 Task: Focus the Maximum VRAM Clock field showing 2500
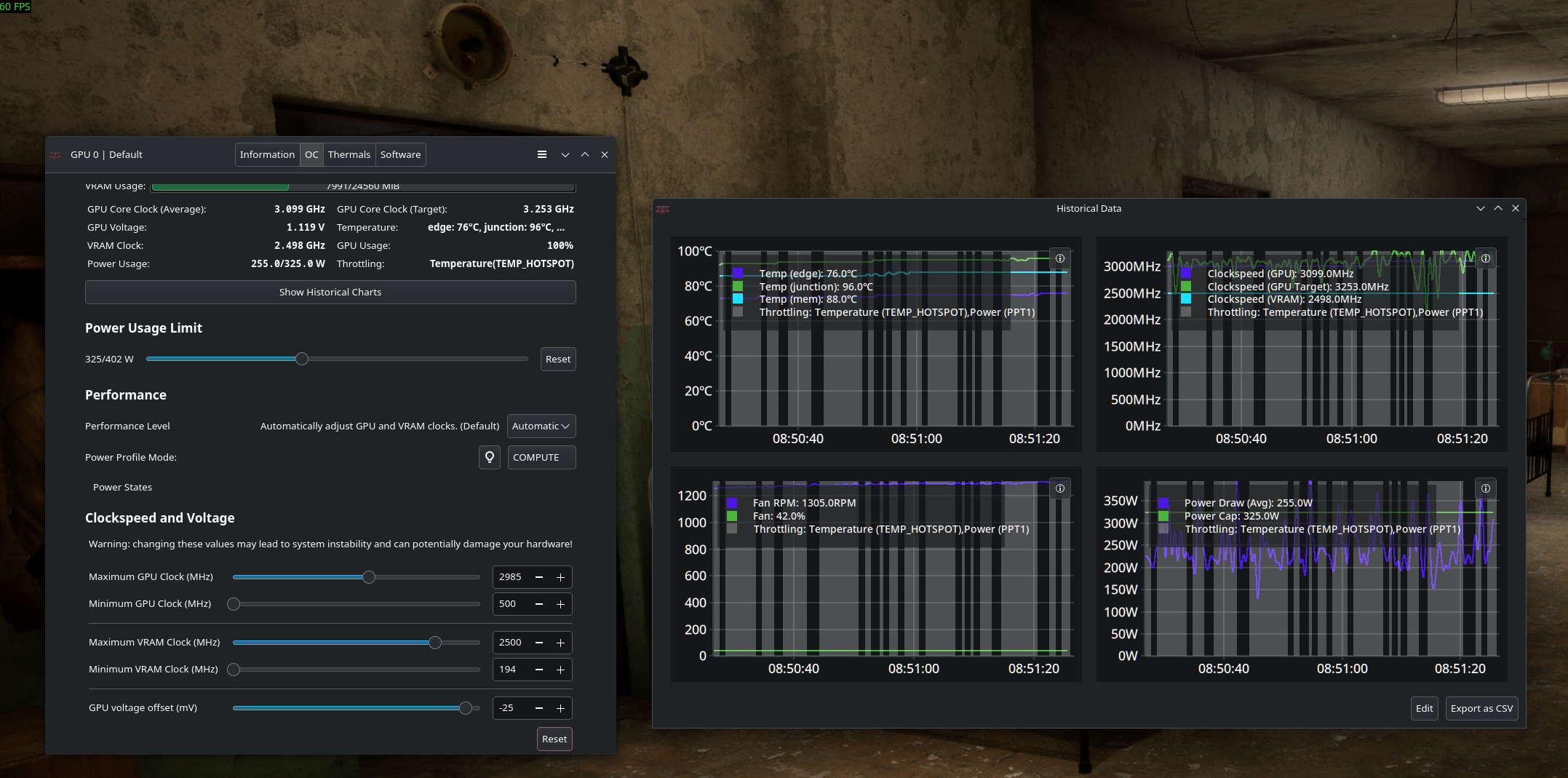(x=511, y=643)
